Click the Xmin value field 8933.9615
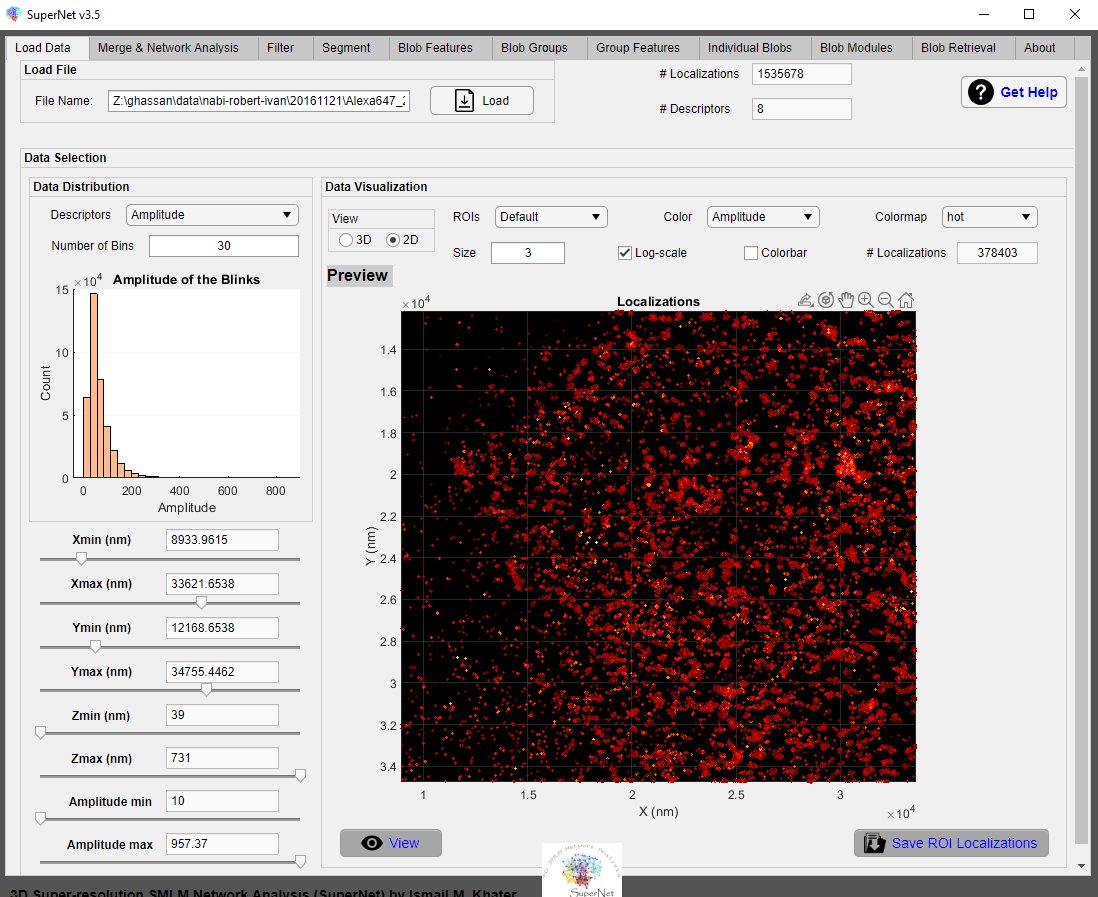 pyautogui.click(x=222, y=540)
